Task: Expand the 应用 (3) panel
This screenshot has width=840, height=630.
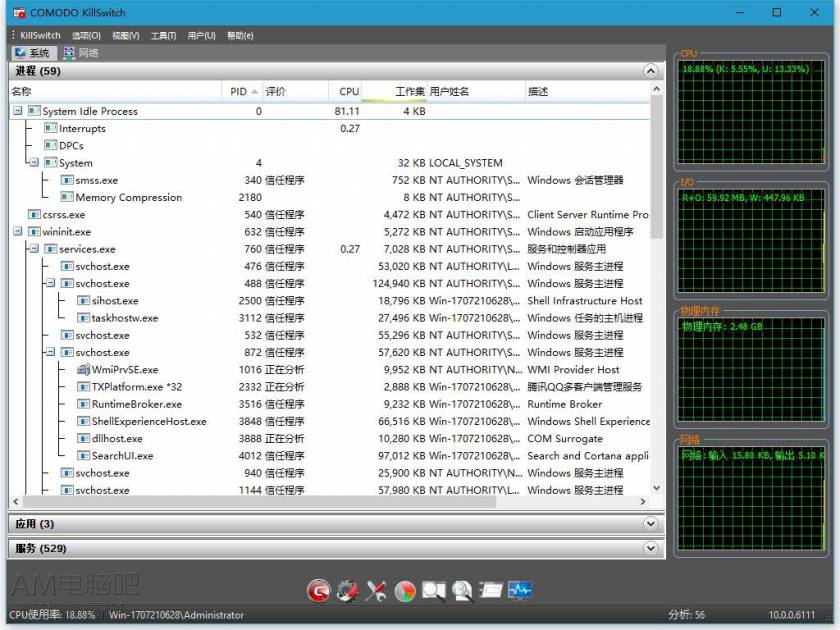Action: pyautogui.click(x=650, y=524)
